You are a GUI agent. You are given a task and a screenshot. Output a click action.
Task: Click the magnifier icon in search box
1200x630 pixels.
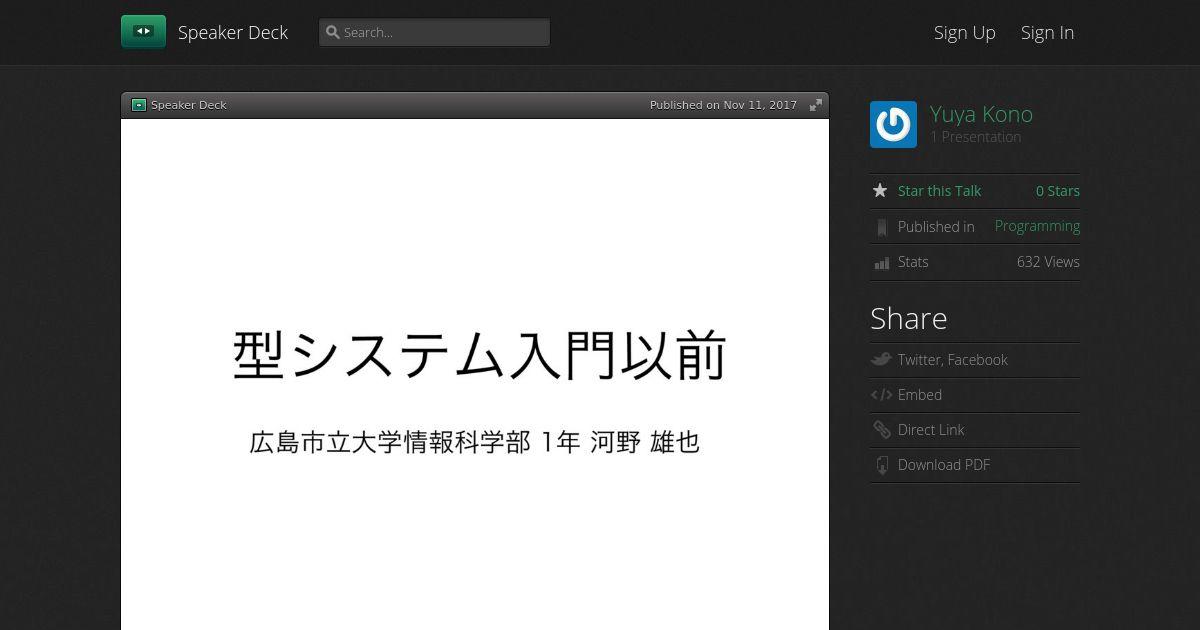[333, 32]
